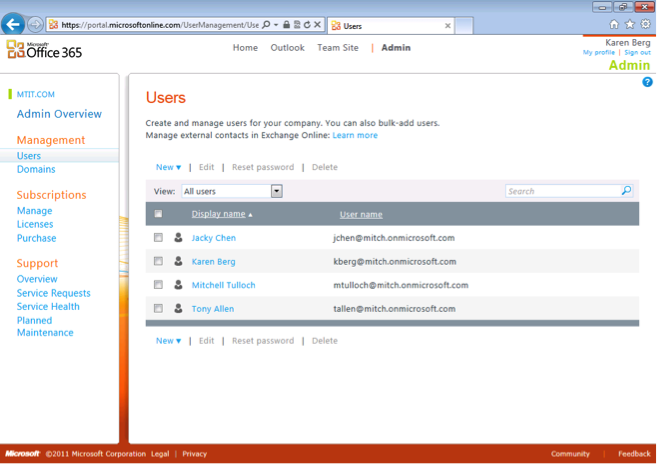Expand the top New dropdown menu

point(168,167)
